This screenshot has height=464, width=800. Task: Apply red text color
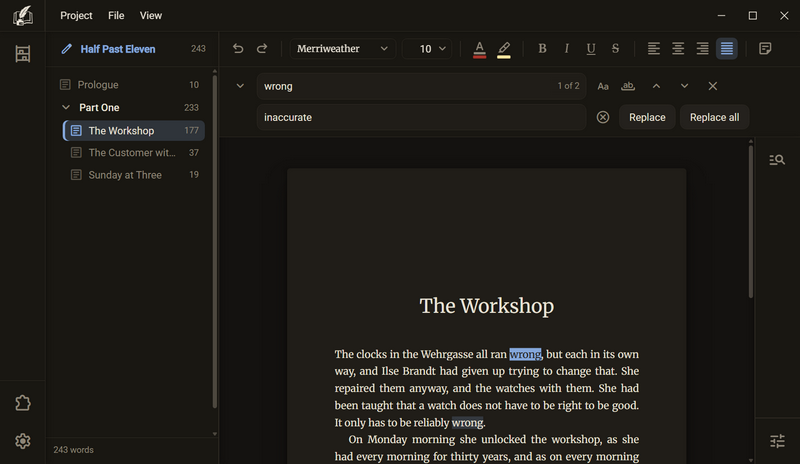479,49
